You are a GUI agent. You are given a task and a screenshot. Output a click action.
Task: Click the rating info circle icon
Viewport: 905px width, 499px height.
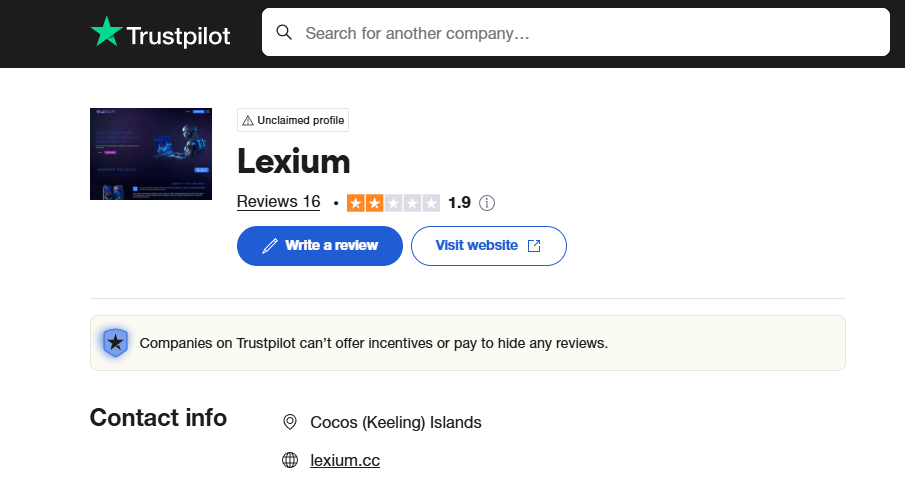click(487, 203)
